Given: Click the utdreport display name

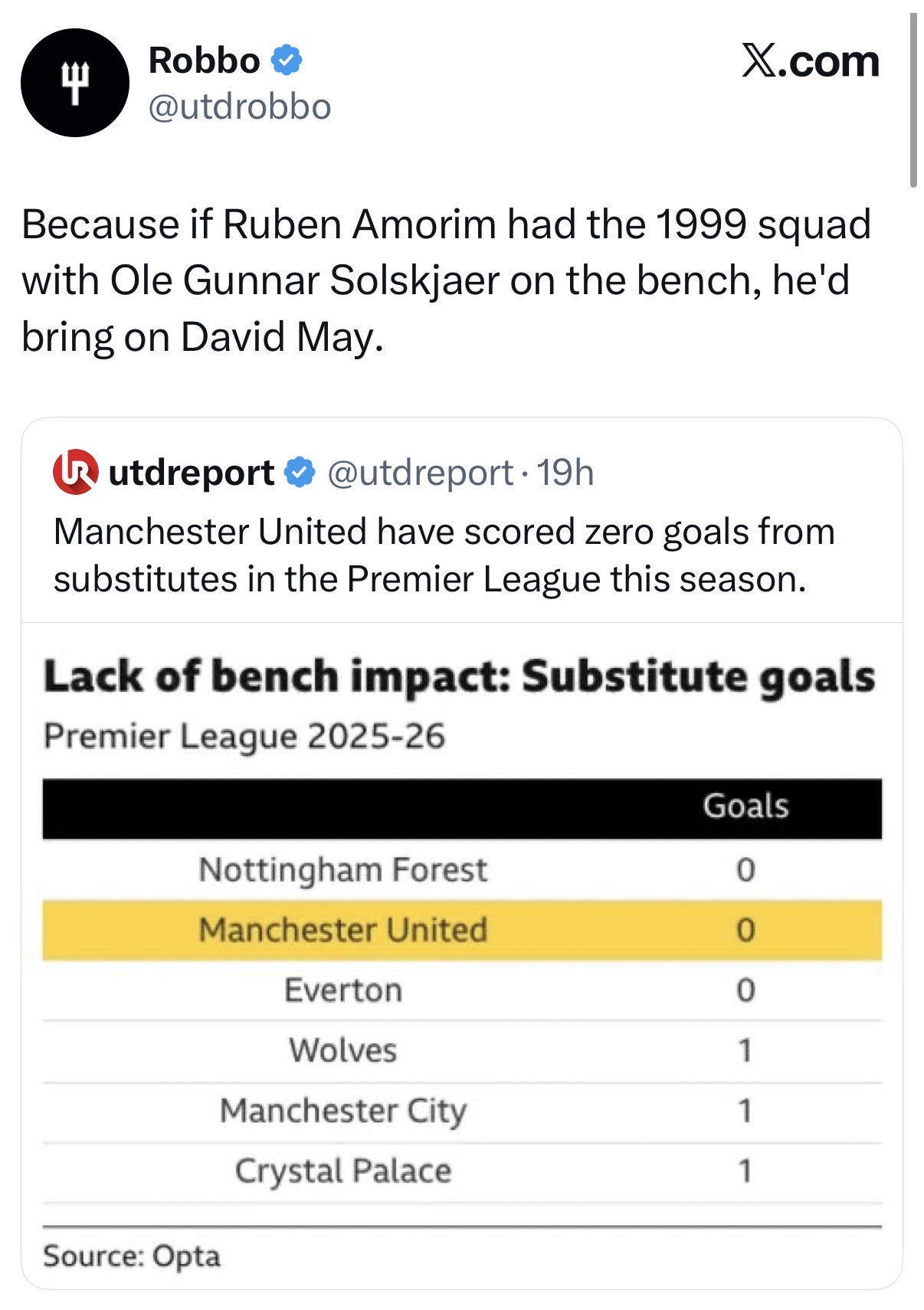Looking at the screenshot, I should click(x=192, y=472).
